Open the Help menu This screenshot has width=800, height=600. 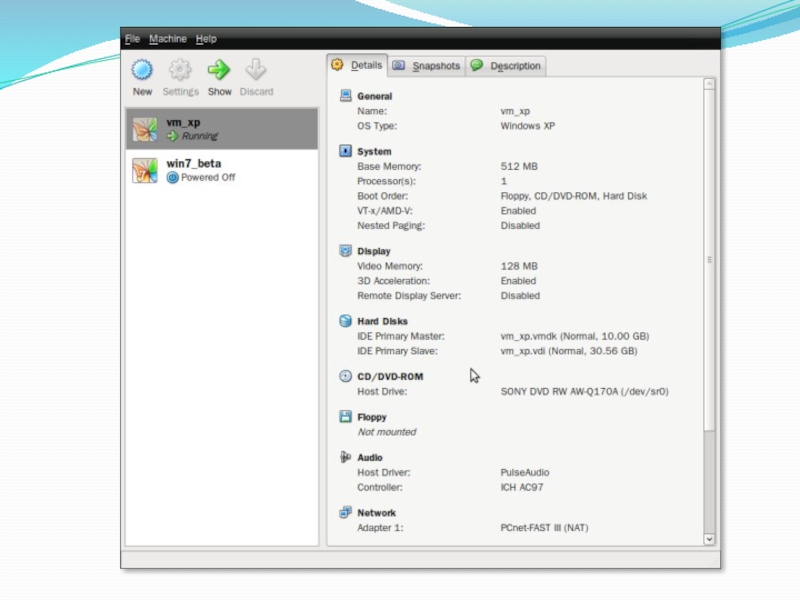[206, 39]
